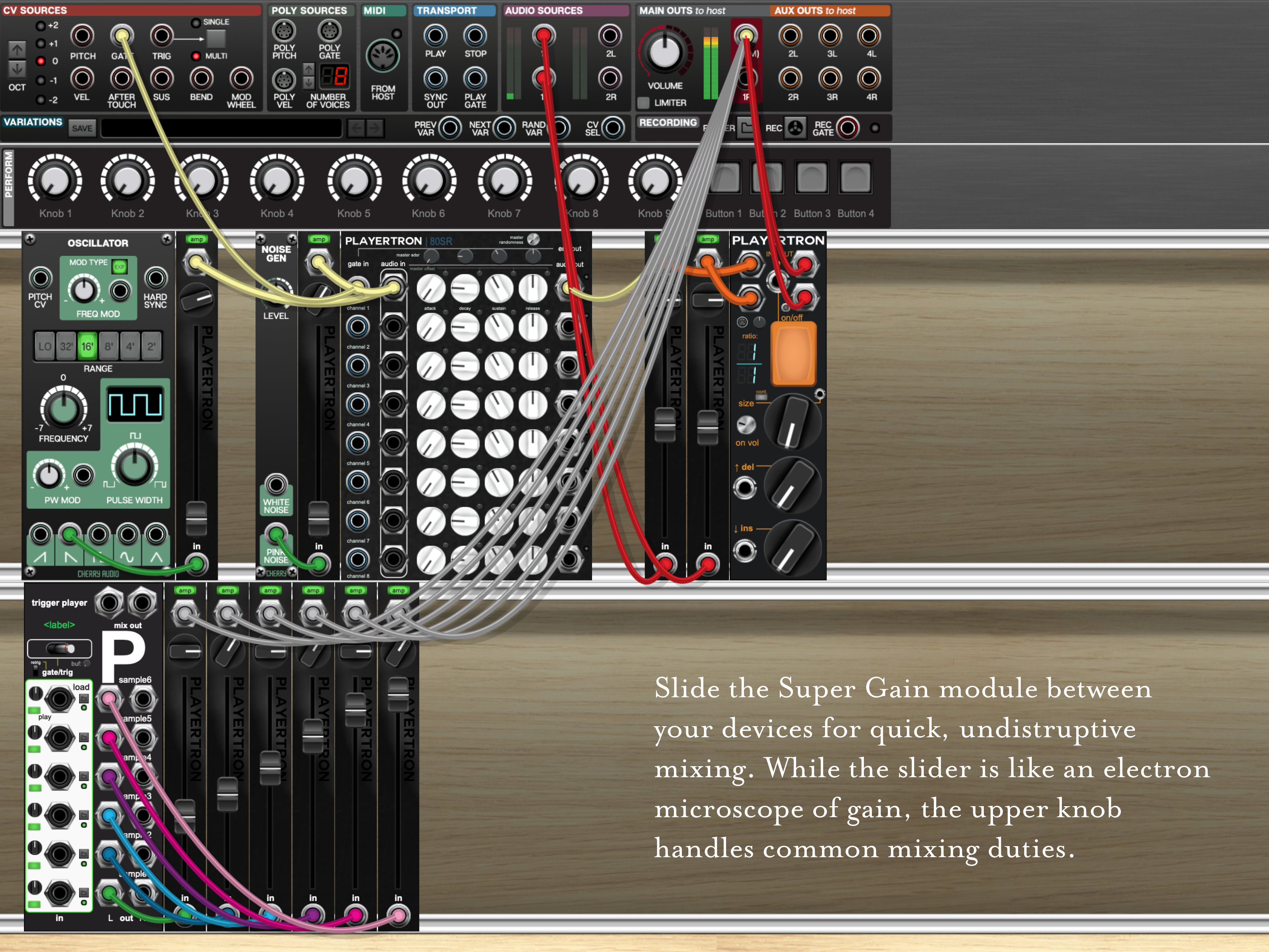Enable the LIMITER checkbox
The height and width of the screenshot is (952, 1269).
(644, 103)
